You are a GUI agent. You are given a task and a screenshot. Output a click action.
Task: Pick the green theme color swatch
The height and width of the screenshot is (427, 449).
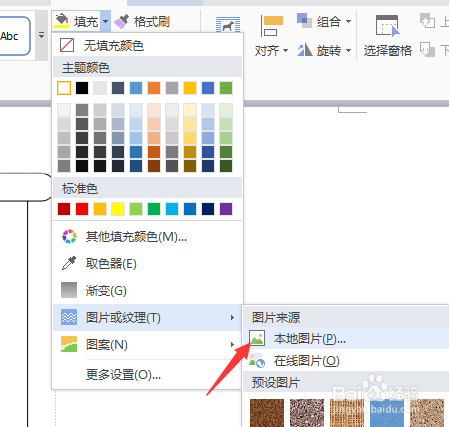pyautogui.click(x=226, y=88)
